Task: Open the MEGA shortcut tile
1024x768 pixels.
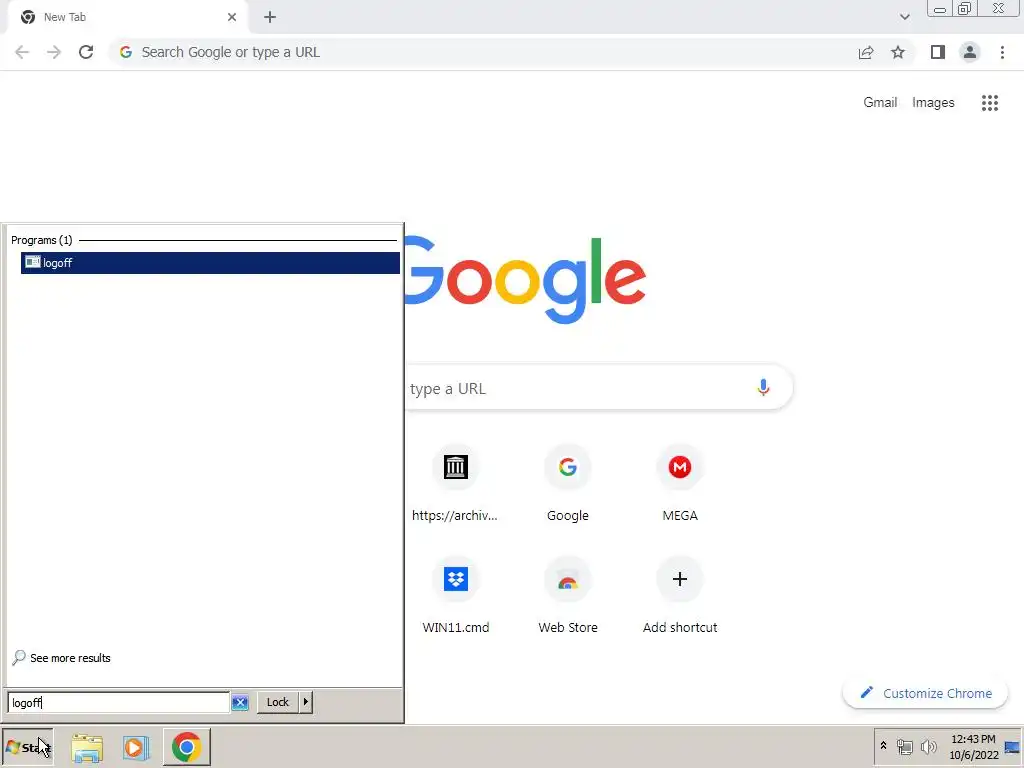Action: 680,484
